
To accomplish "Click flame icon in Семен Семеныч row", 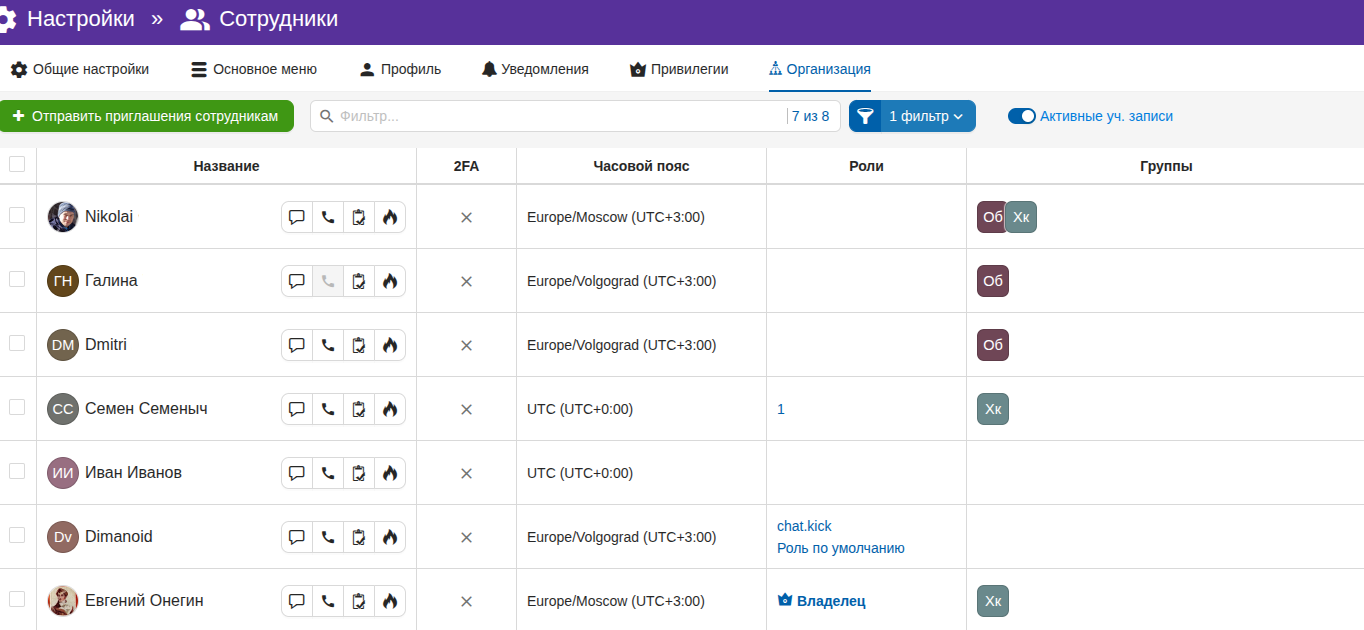I will [390, 409].
